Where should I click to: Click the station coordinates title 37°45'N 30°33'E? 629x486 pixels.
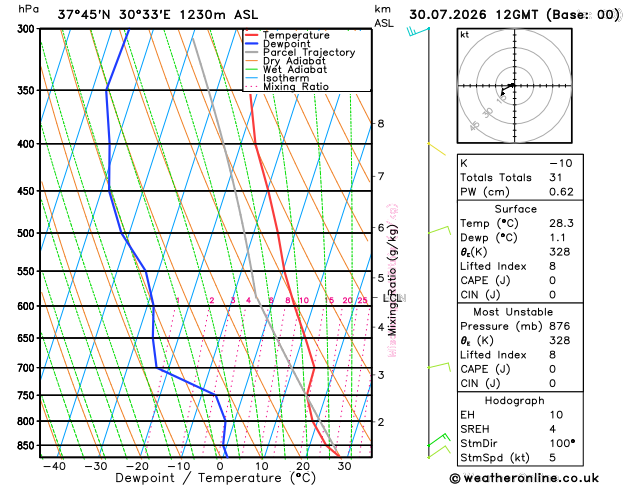click(114, 15)
